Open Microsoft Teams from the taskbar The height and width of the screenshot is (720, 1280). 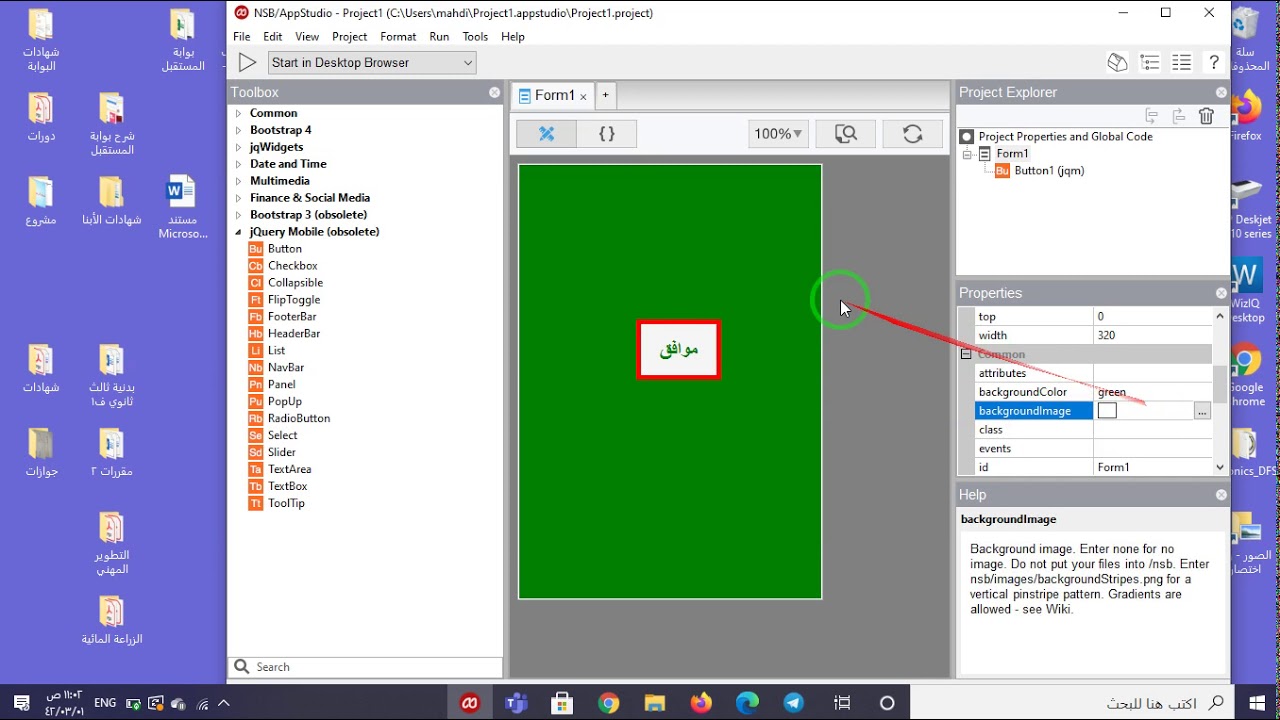(516, 703)
